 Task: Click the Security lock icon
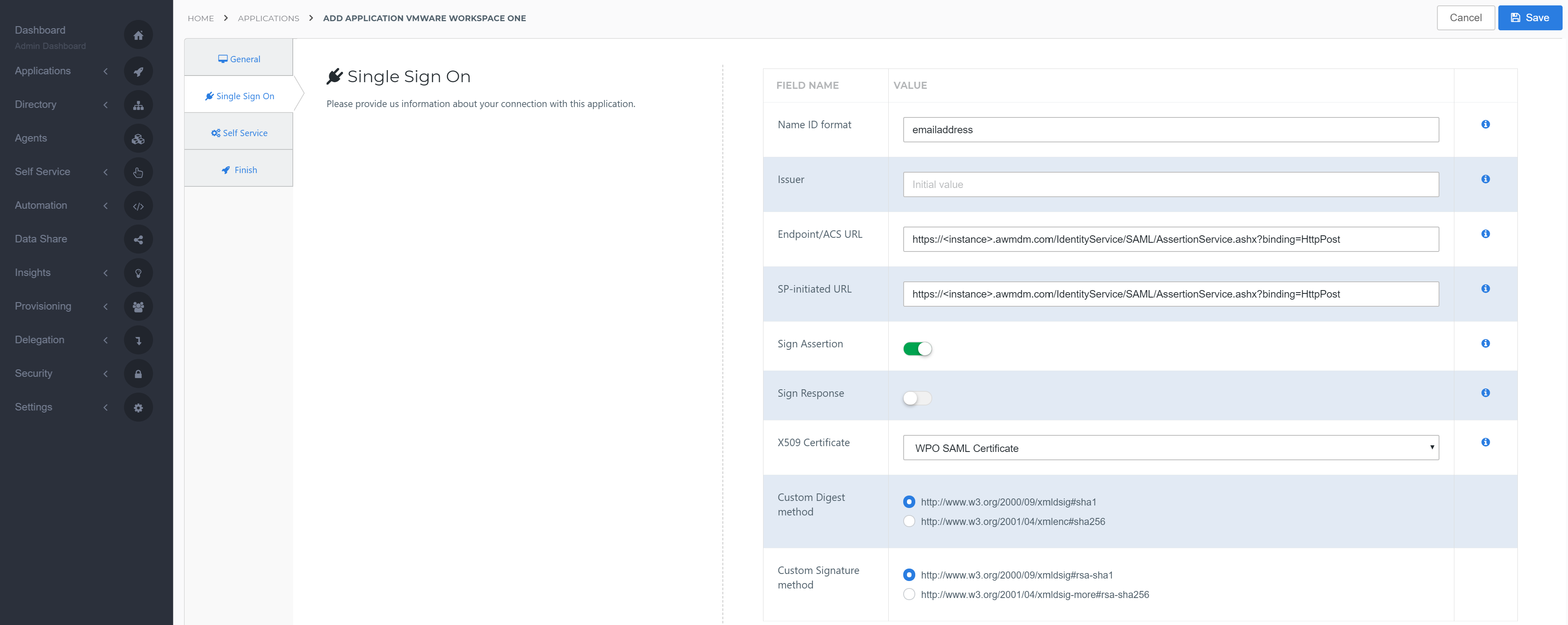[138, 374]
